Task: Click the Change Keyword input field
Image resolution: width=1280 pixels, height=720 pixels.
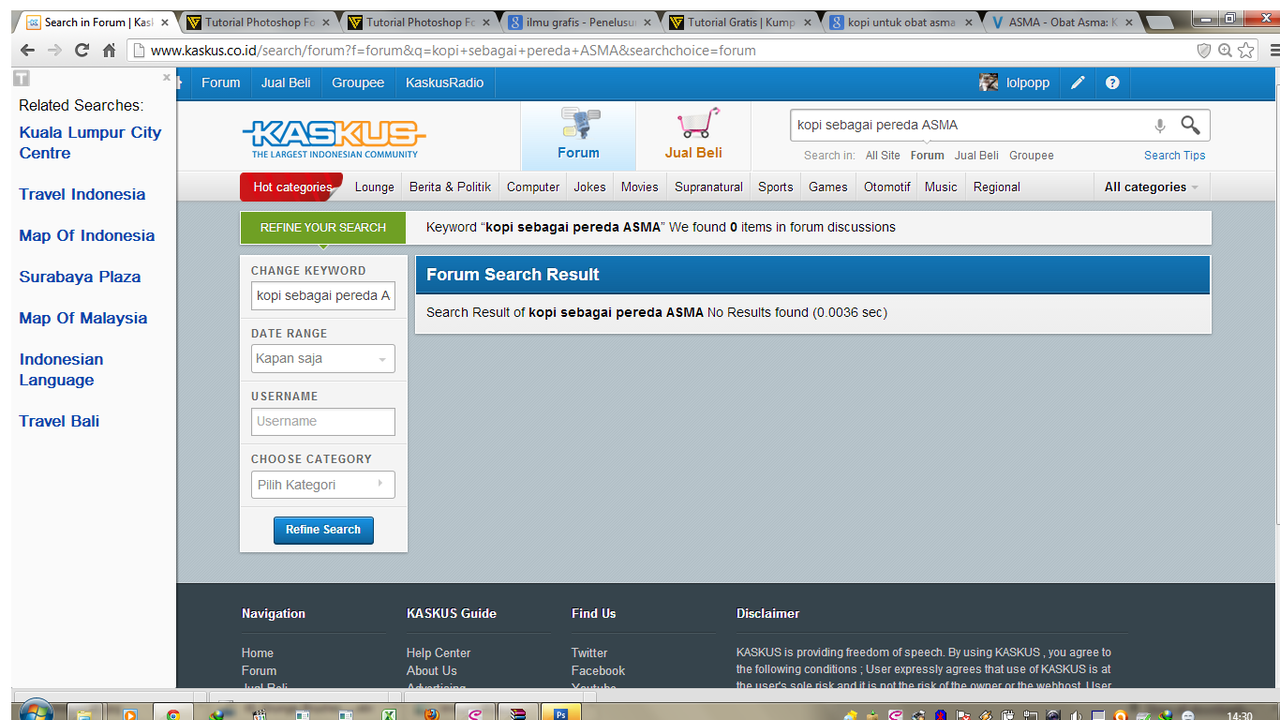Action: click(323, 296)
